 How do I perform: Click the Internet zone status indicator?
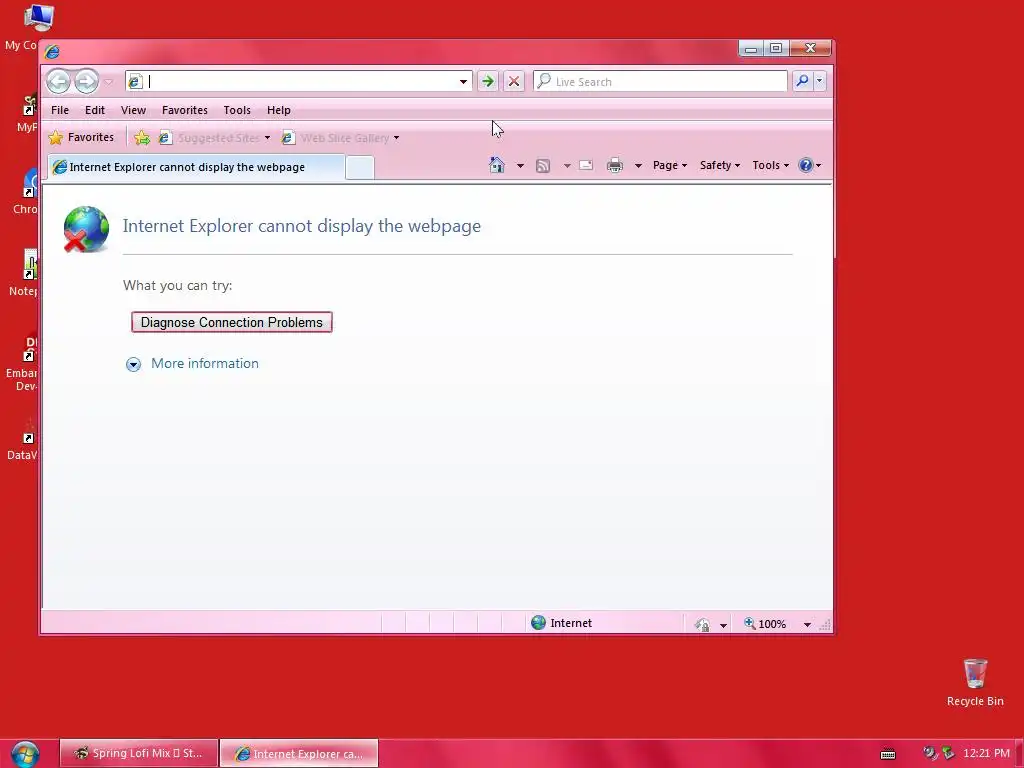562,623
